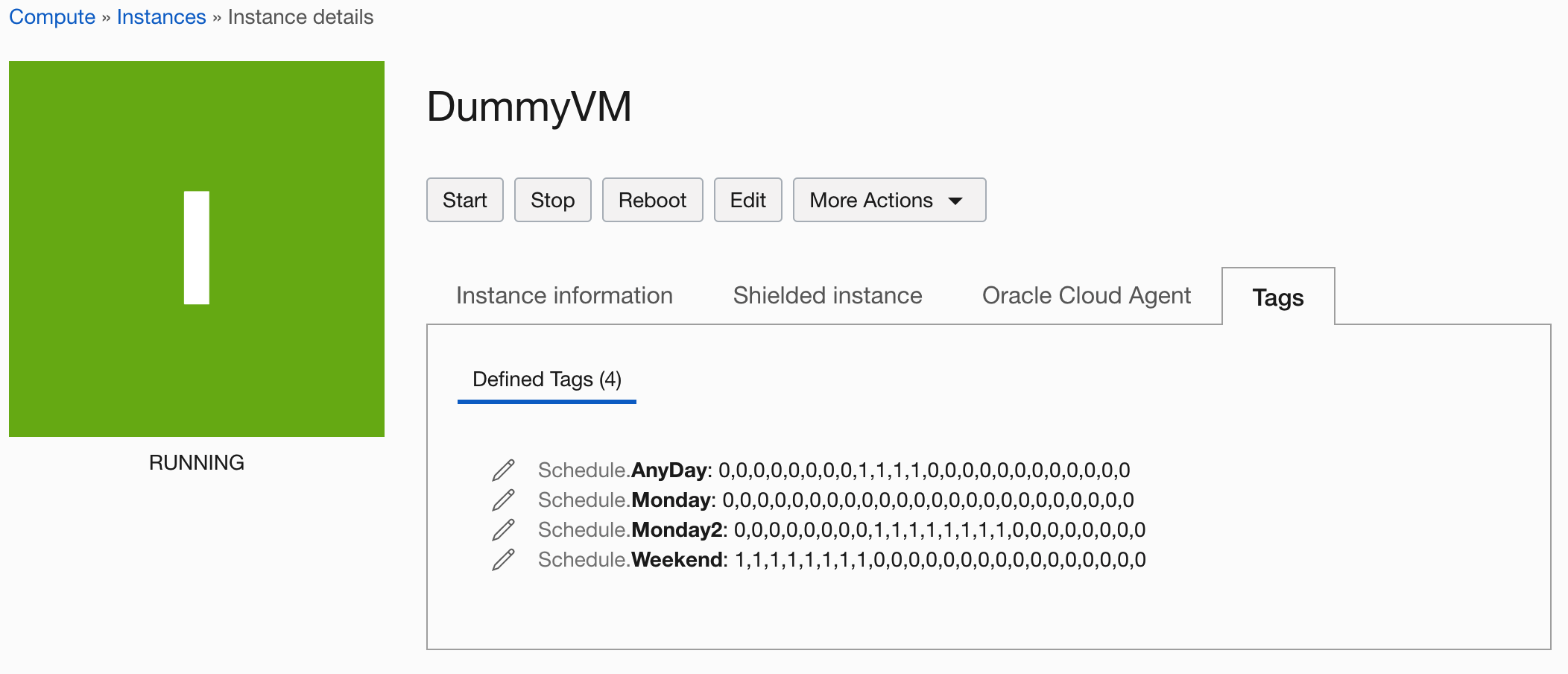Viewport: 1568px width, 674px height.
Task: Click the instance state thumbnail showing RUNNING
Action: point(196,248)
